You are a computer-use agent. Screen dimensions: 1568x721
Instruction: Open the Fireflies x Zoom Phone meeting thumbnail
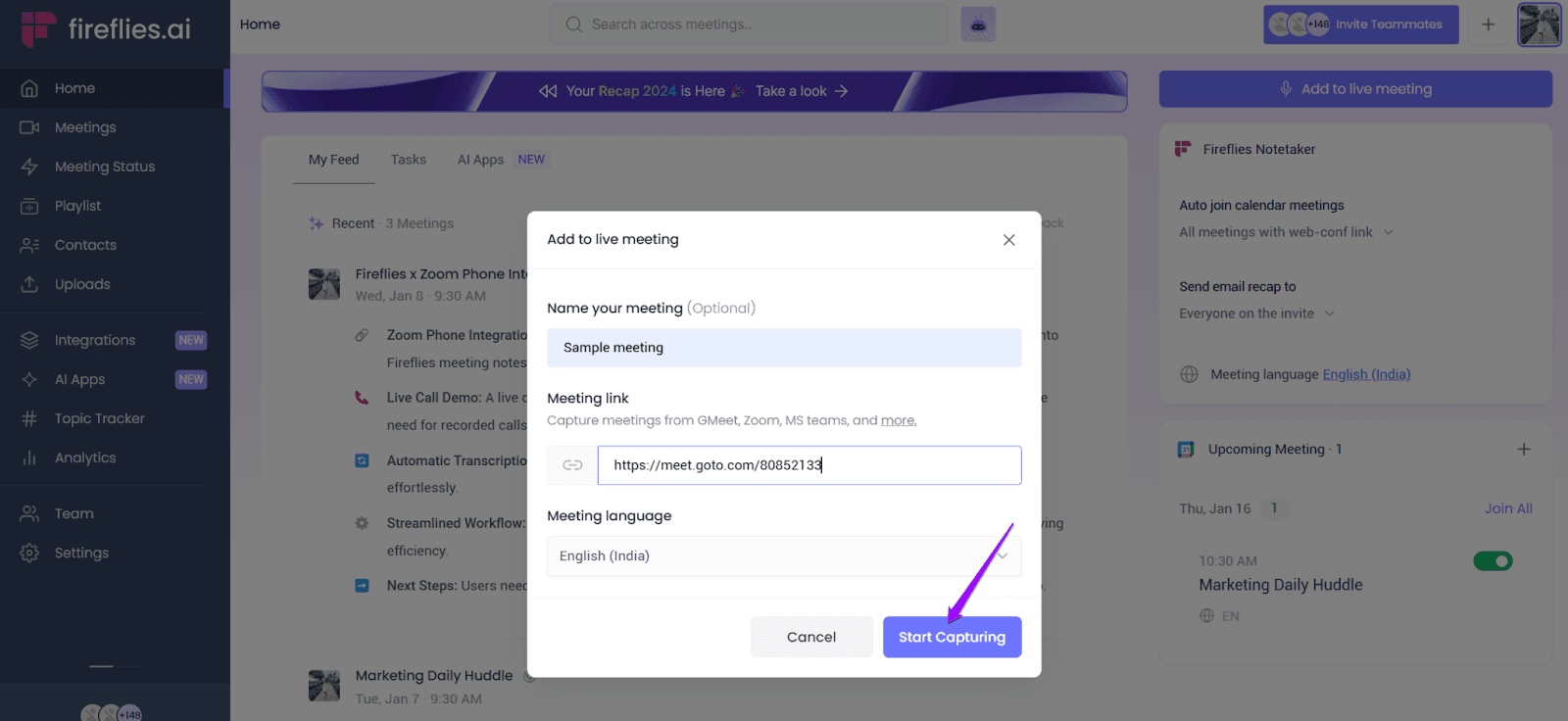[324, 284]
